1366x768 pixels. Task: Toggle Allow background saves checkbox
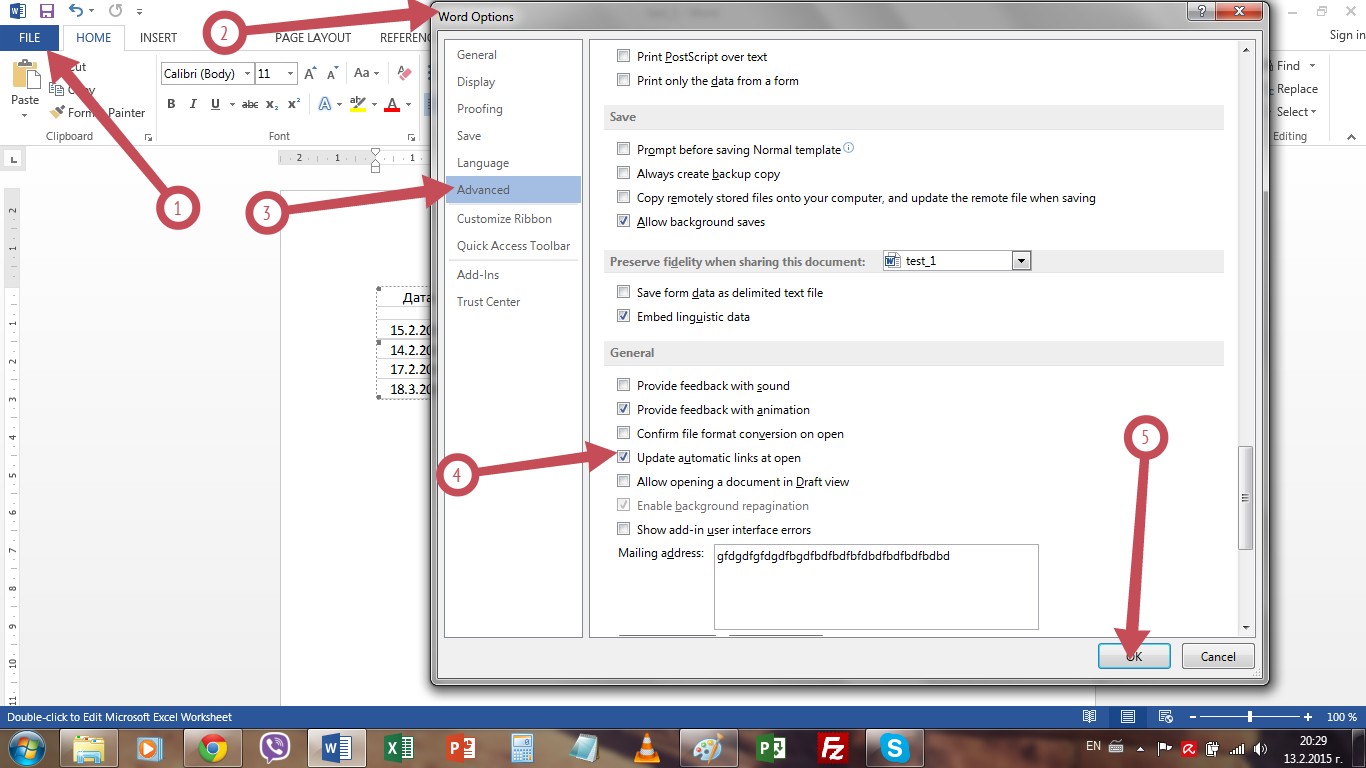624,222
